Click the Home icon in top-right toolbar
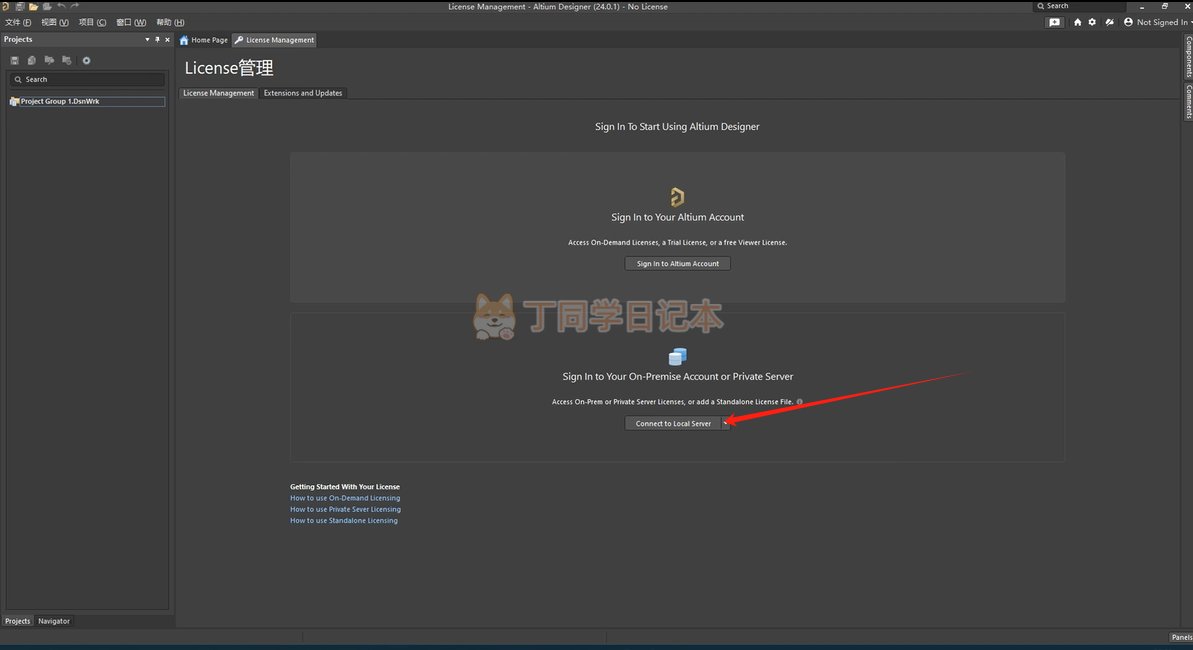The image size is (1193, 650). [1077, 22]
